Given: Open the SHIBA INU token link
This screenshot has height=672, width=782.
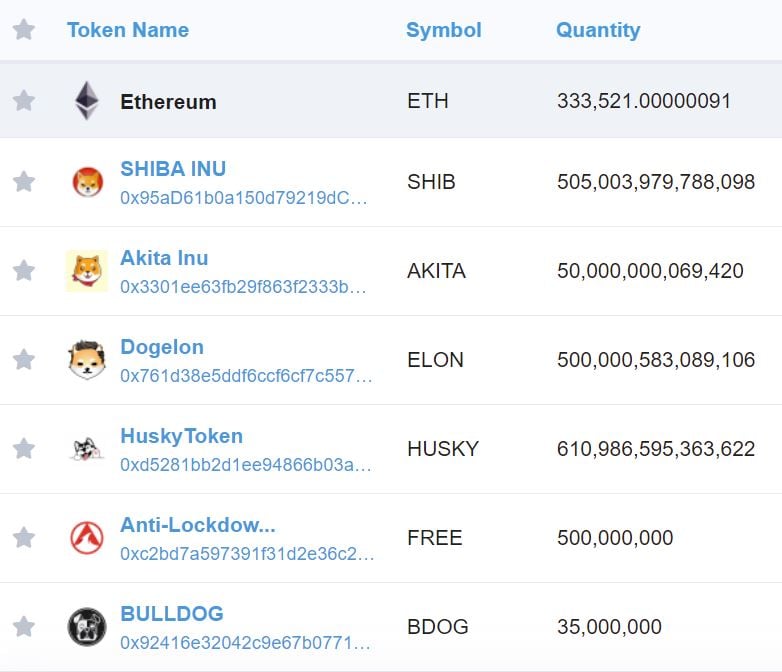Looking at the screenshot, I should 173,169.
